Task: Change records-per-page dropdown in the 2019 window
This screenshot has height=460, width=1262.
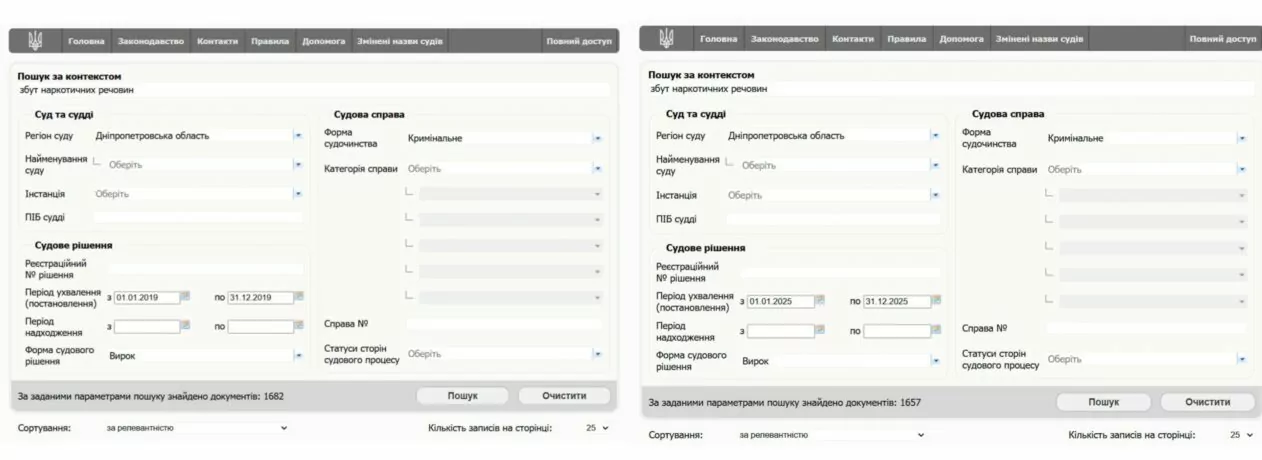Action: (x=597, y=427)
